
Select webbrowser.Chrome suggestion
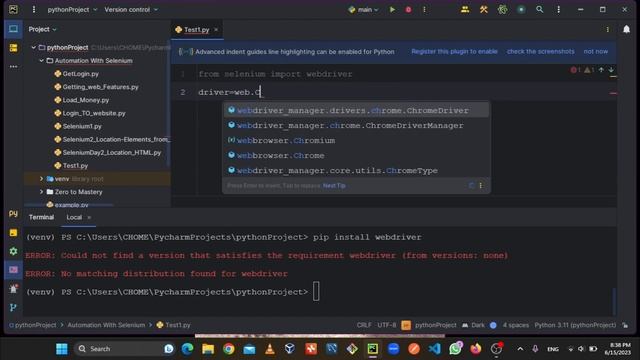356,156
